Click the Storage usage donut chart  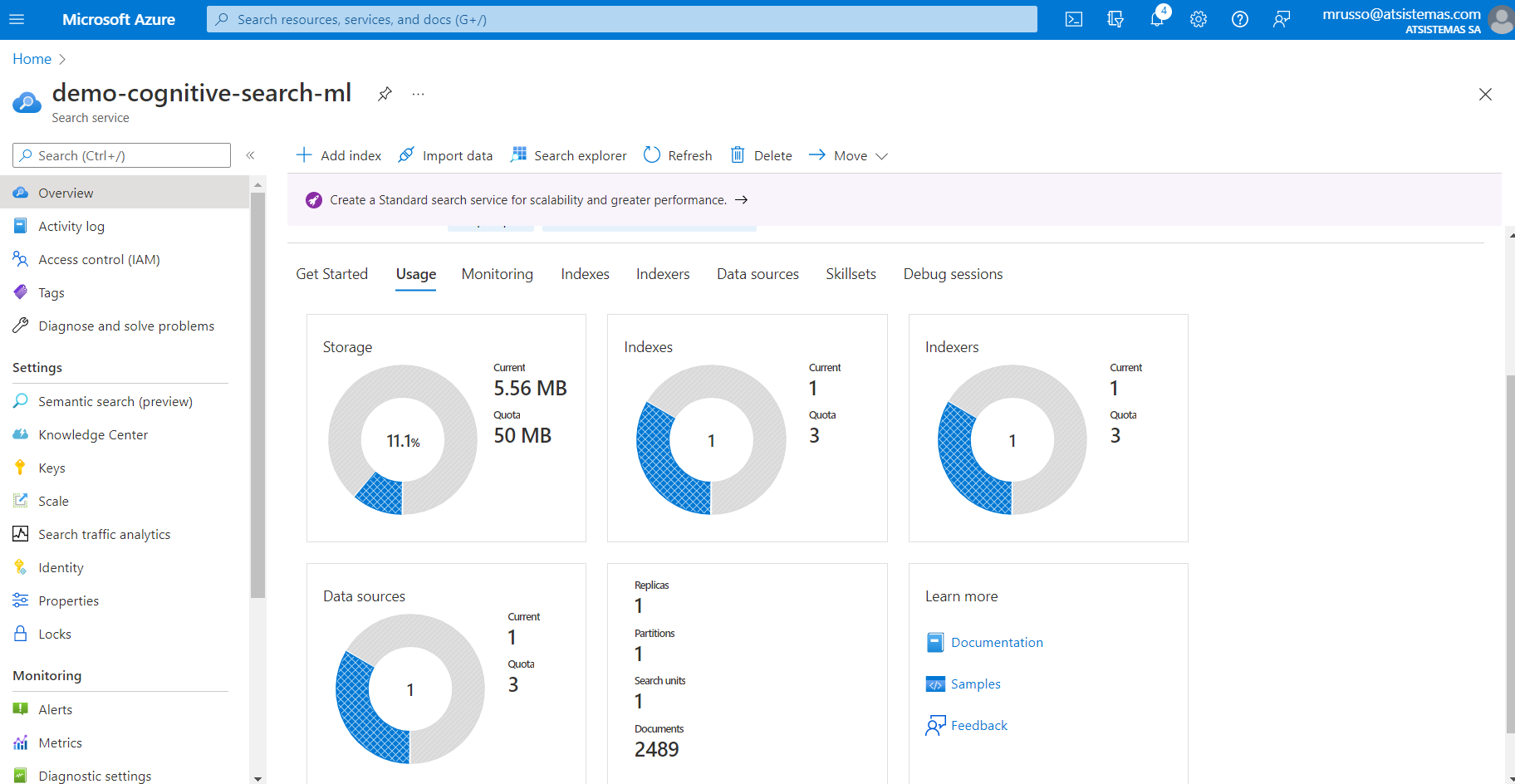tap(403, 440)
